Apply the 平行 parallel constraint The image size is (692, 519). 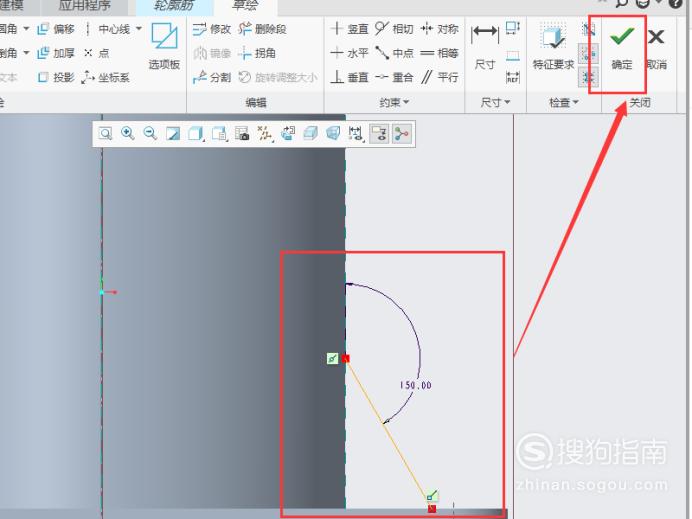(x=439, y=78)
